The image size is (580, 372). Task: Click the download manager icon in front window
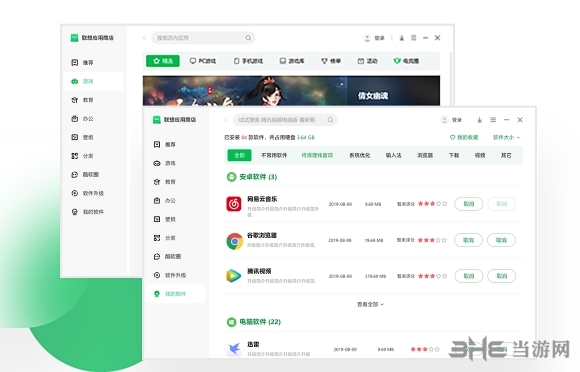[x=479, y=120]
